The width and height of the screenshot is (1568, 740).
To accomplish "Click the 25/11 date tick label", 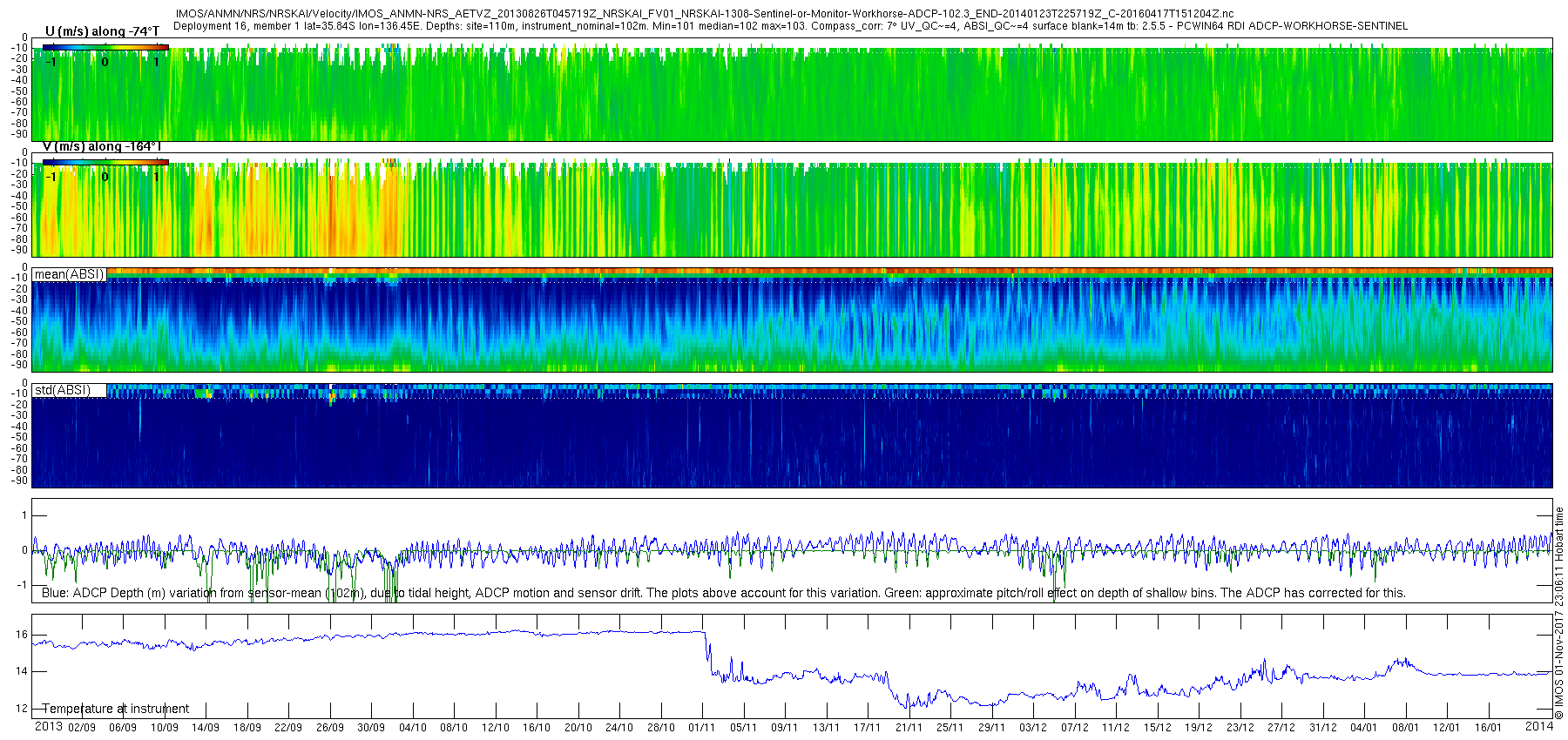I will coord(950,728).
